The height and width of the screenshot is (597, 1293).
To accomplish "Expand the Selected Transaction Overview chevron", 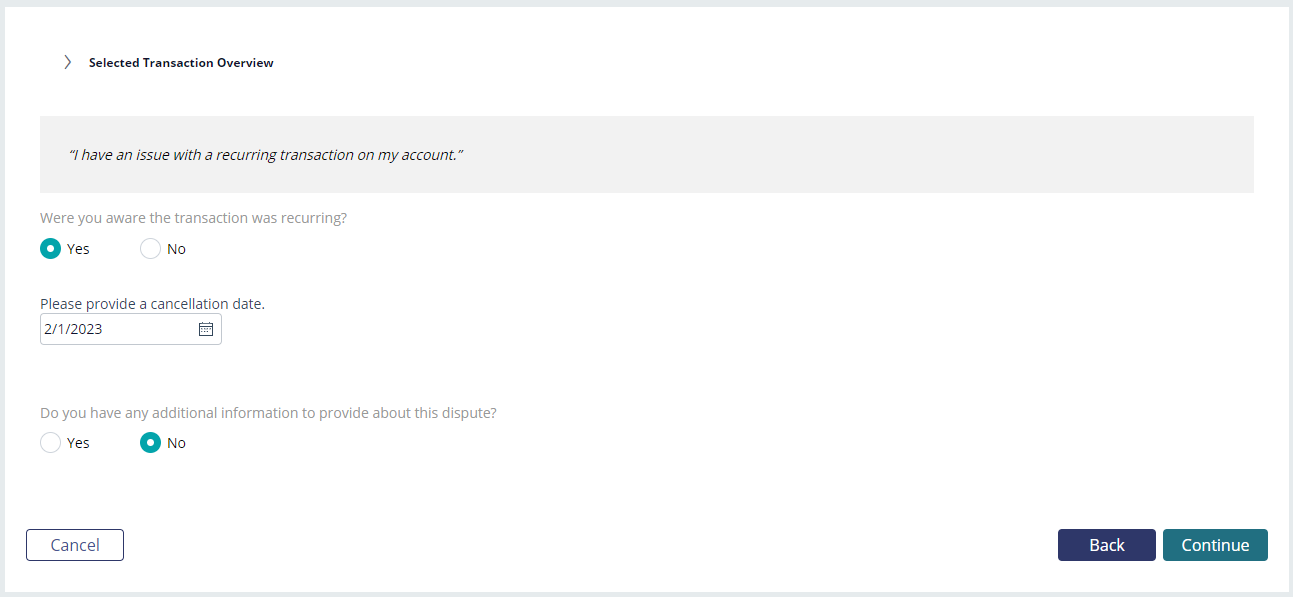I will coord(67,62).
